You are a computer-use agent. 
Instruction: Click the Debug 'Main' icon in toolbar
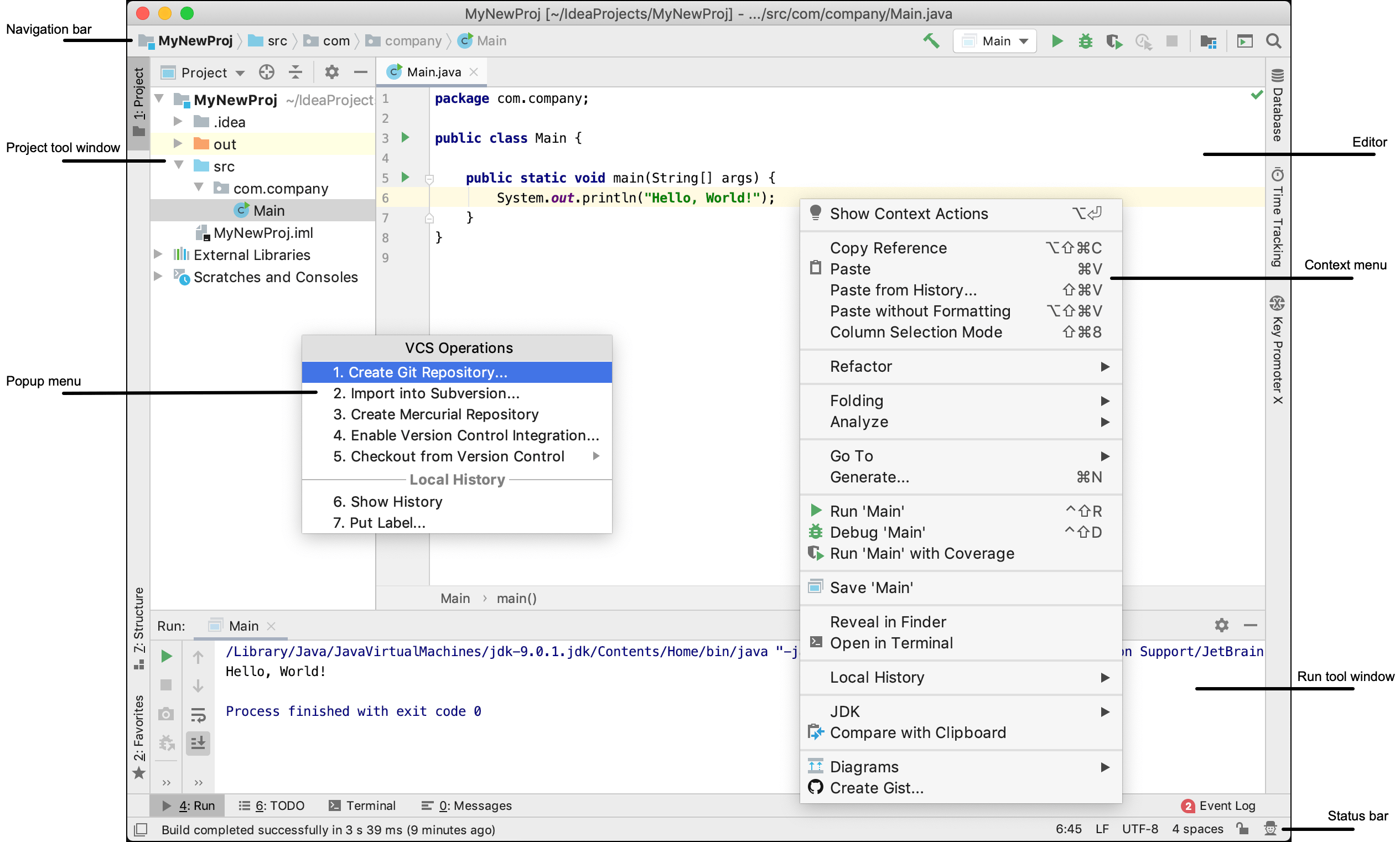coord(1084,41)
